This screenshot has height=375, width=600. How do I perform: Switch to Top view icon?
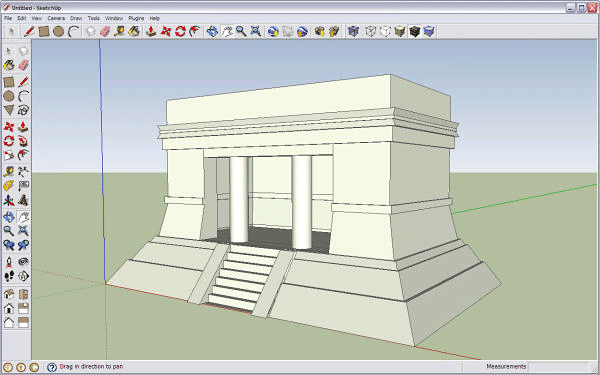23,294
